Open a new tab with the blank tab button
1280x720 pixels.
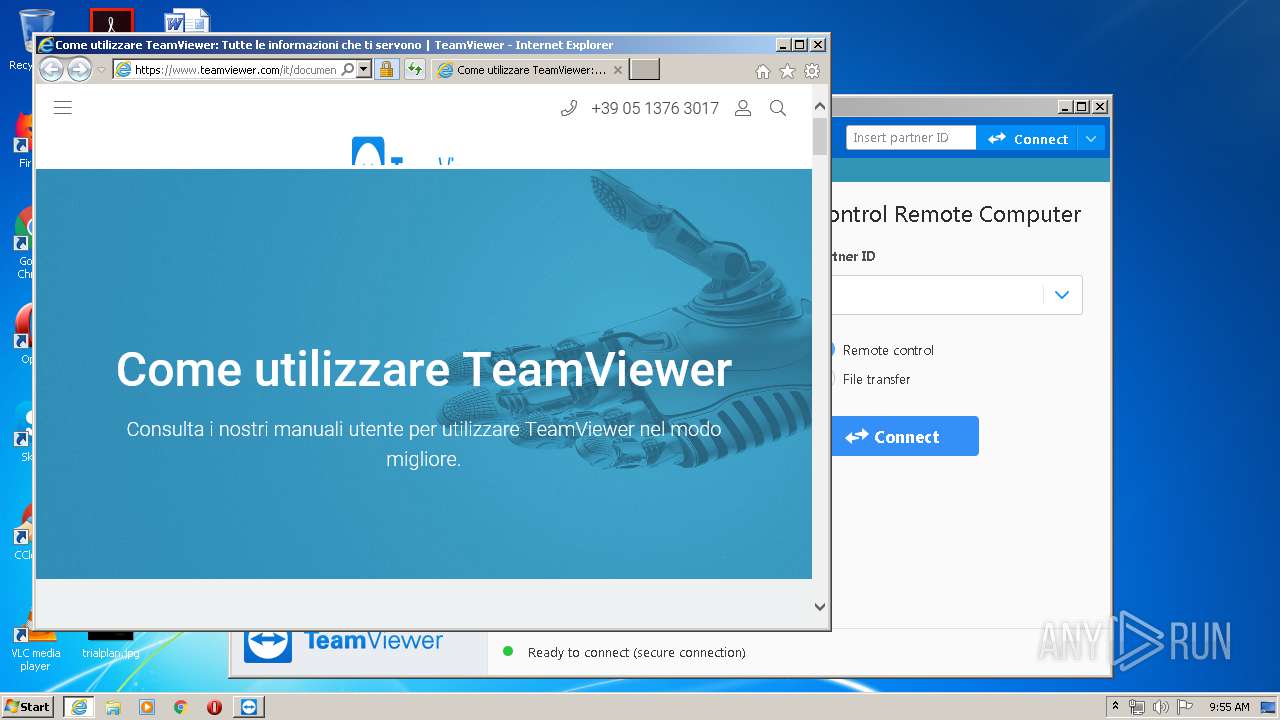(x=644, y=69)
